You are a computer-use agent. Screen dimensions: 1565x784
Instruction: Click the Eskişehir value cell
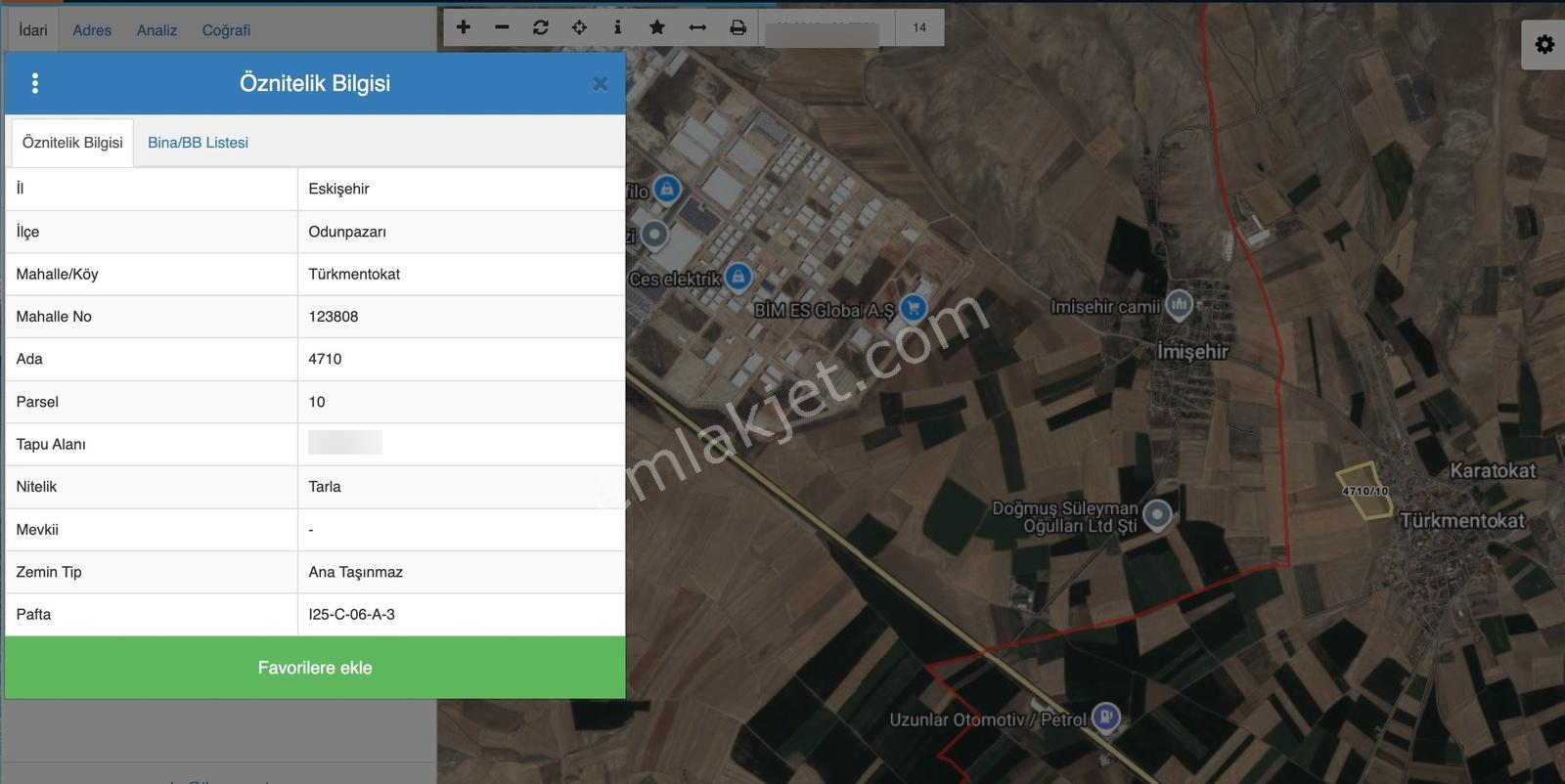pos(462,189)
